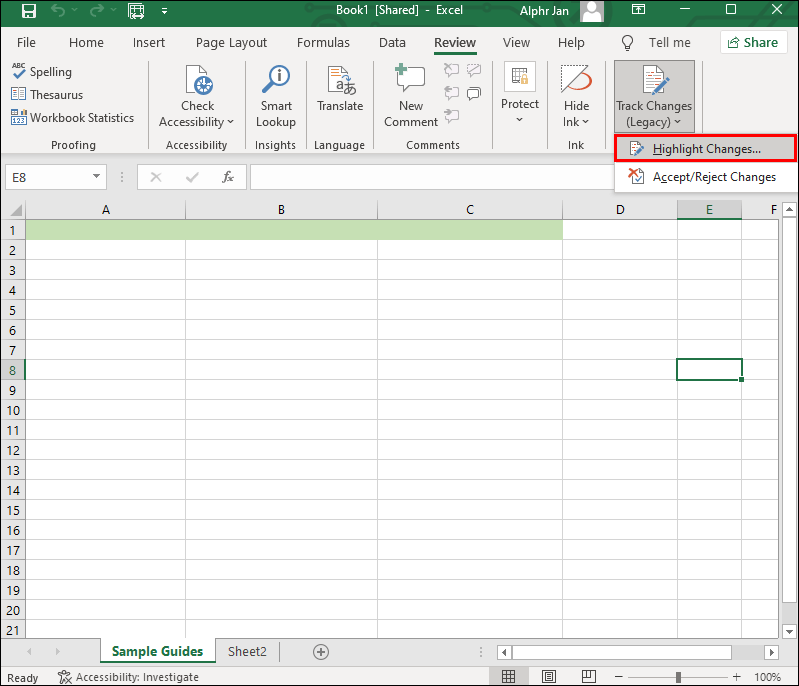Click the Delete Comment icon

pyautogui.click(x=451, y=69)
